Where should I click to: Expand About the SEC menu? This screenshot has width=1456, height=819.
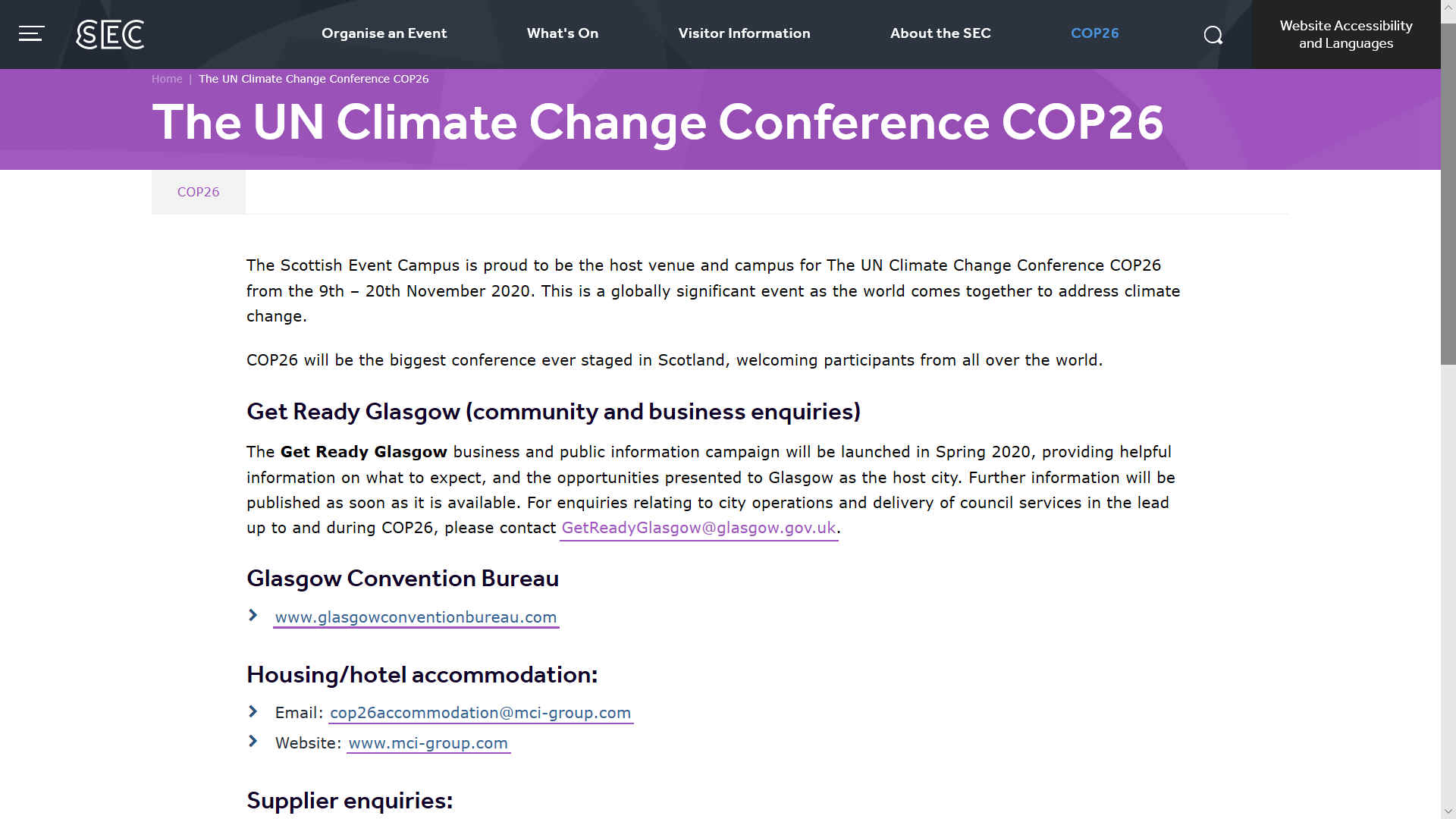click(x=940, y=33)
